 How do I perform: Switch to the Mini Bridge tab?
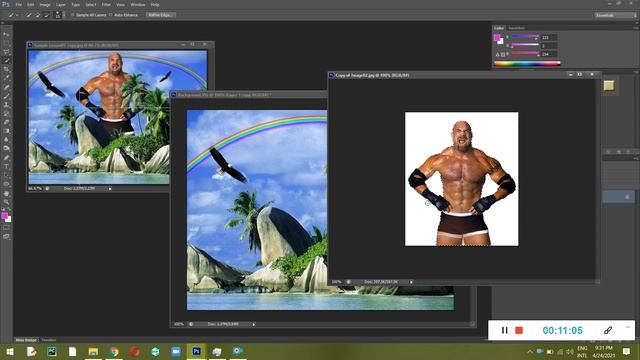click(26, 340)
